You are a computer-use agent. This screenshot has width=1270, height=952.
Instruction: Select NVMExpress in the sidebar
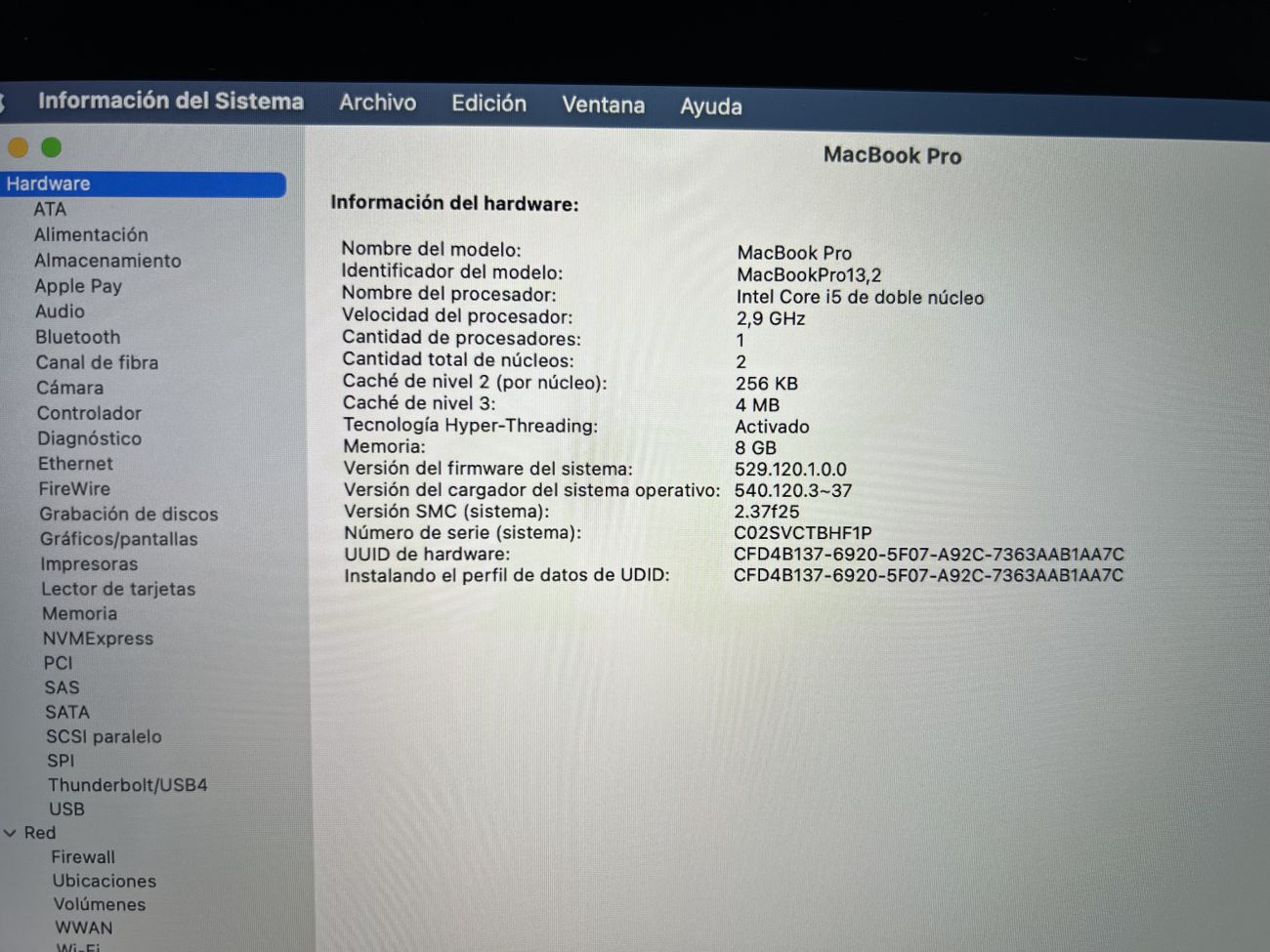[98, 639]
